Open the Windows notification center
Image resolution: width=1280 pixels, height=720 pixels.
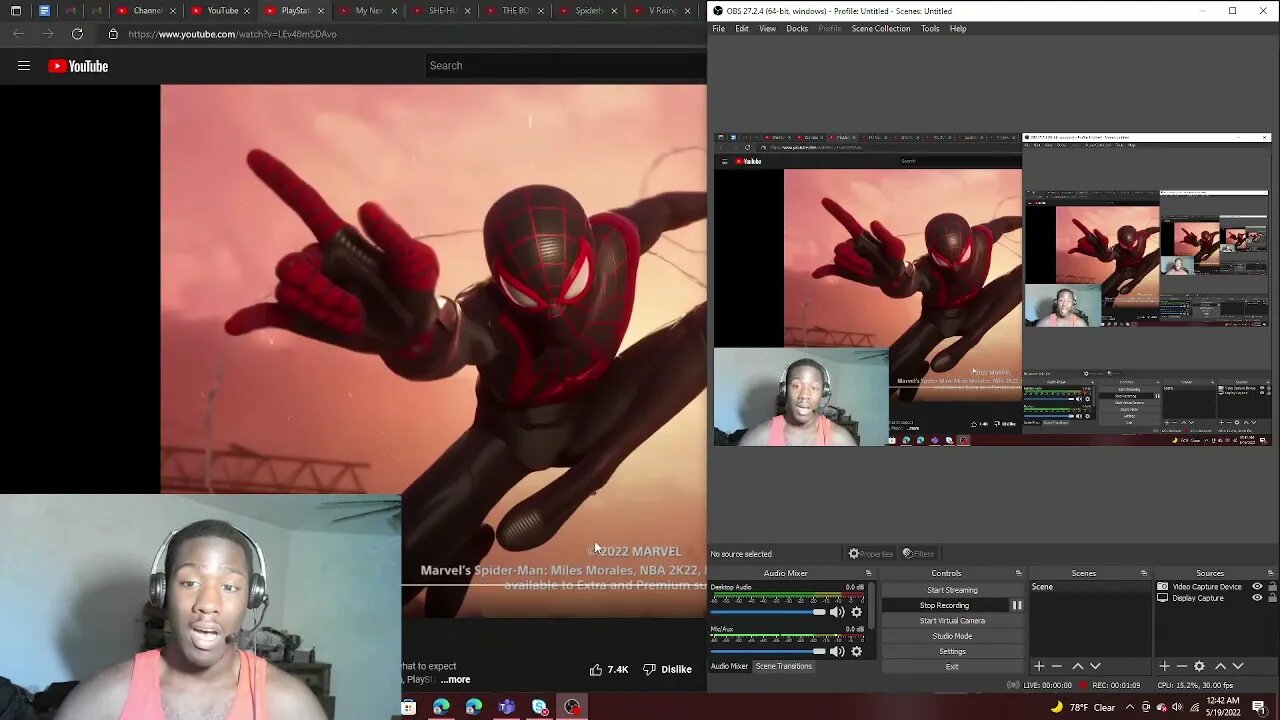click(x=1259, y=707)
